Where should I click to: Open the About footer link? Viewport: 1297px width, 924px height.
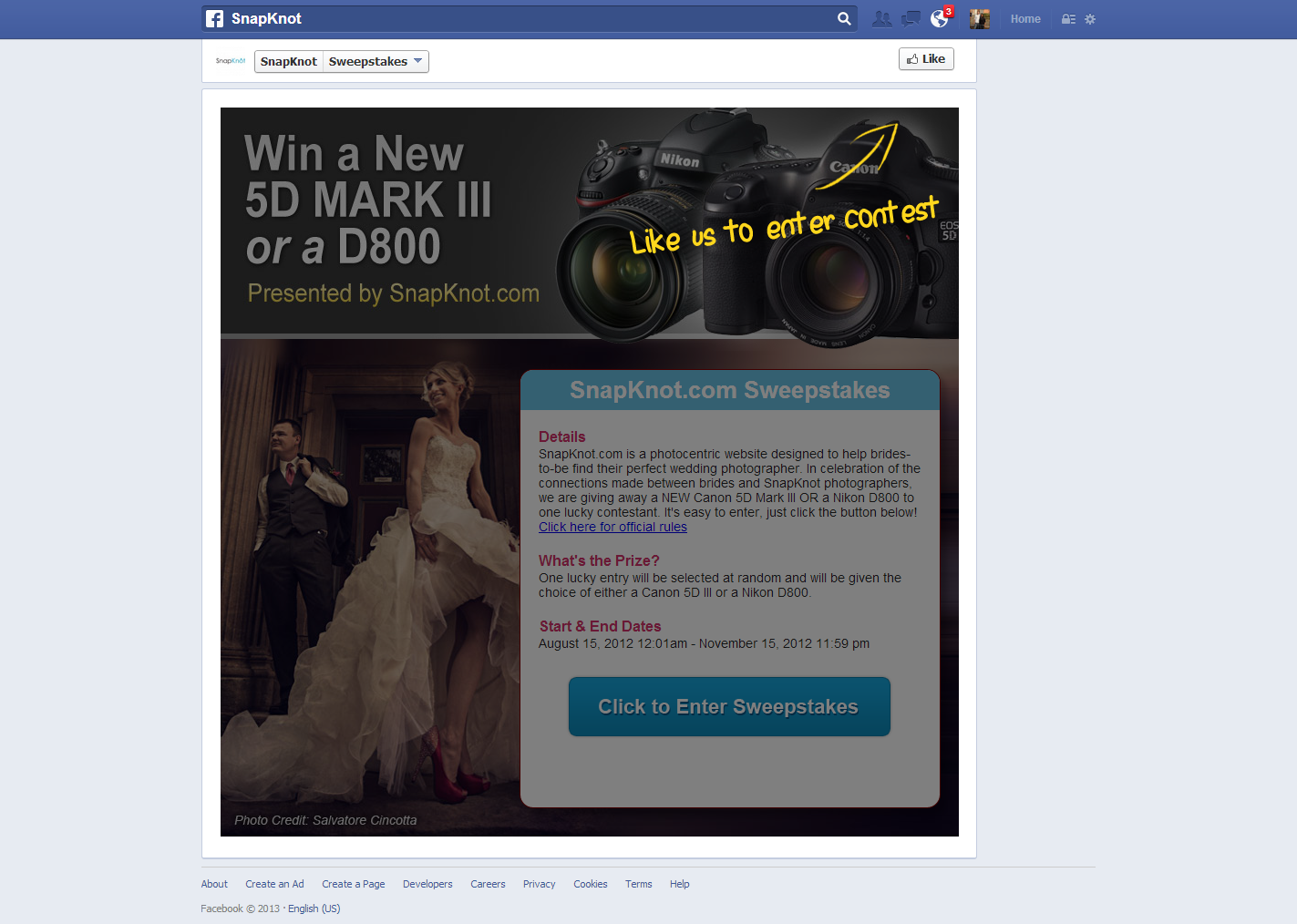(x=214, y=884)
